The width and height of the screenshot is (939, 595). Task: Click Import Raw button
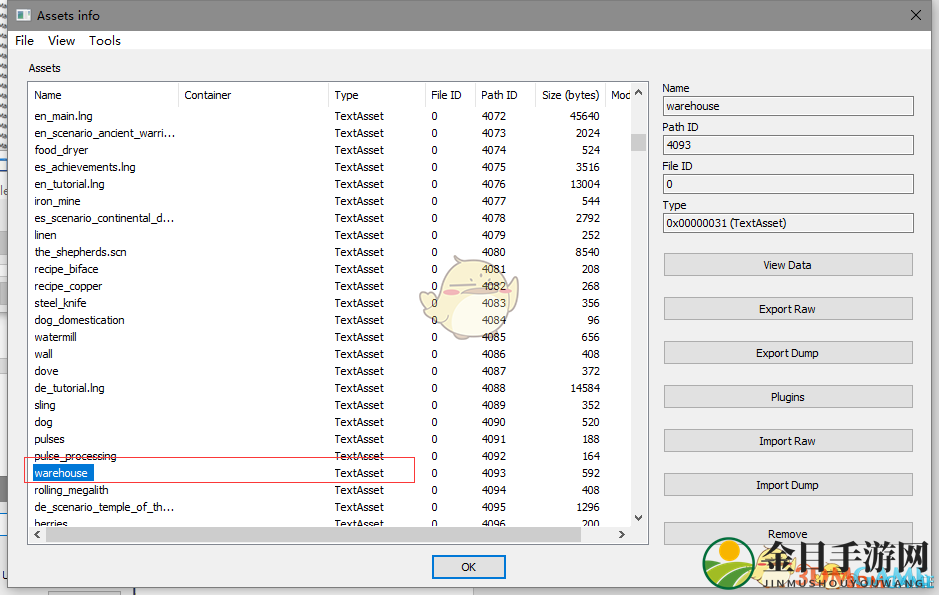pos(787,441)
